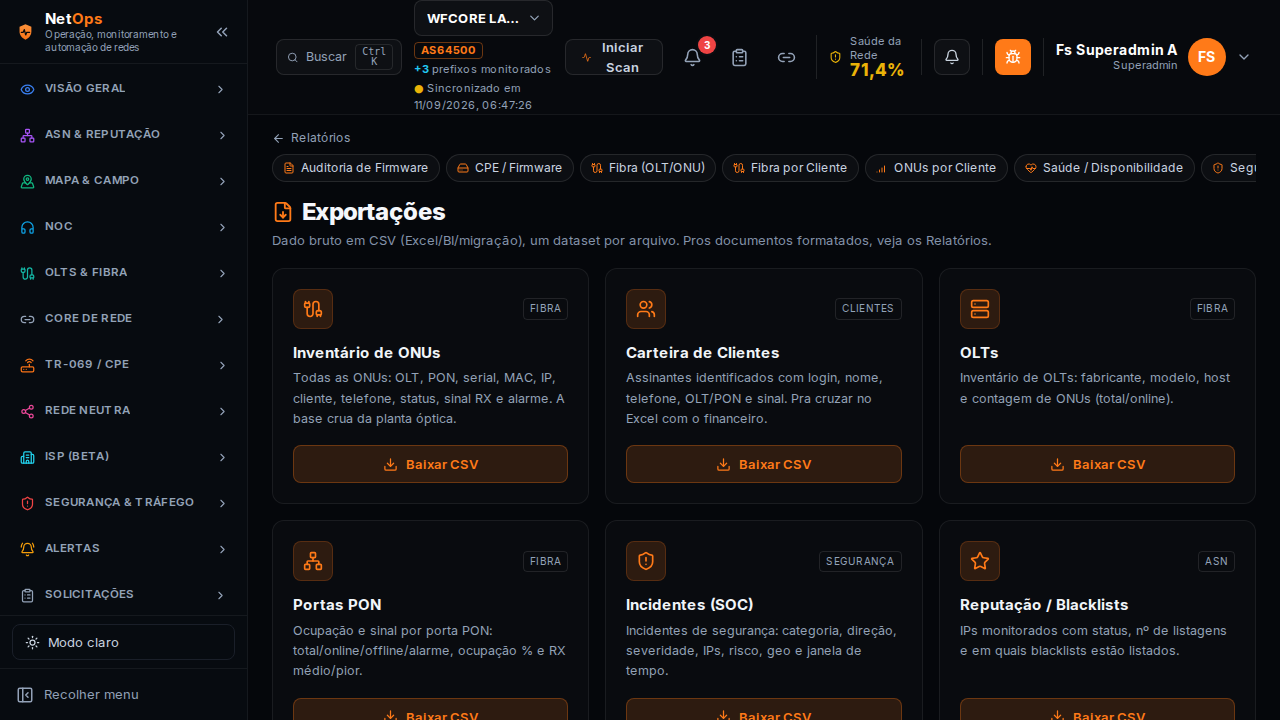
Task: Click the ASN tag on Reputação card
Action: pyautogui.click(x=1216, y=561)
